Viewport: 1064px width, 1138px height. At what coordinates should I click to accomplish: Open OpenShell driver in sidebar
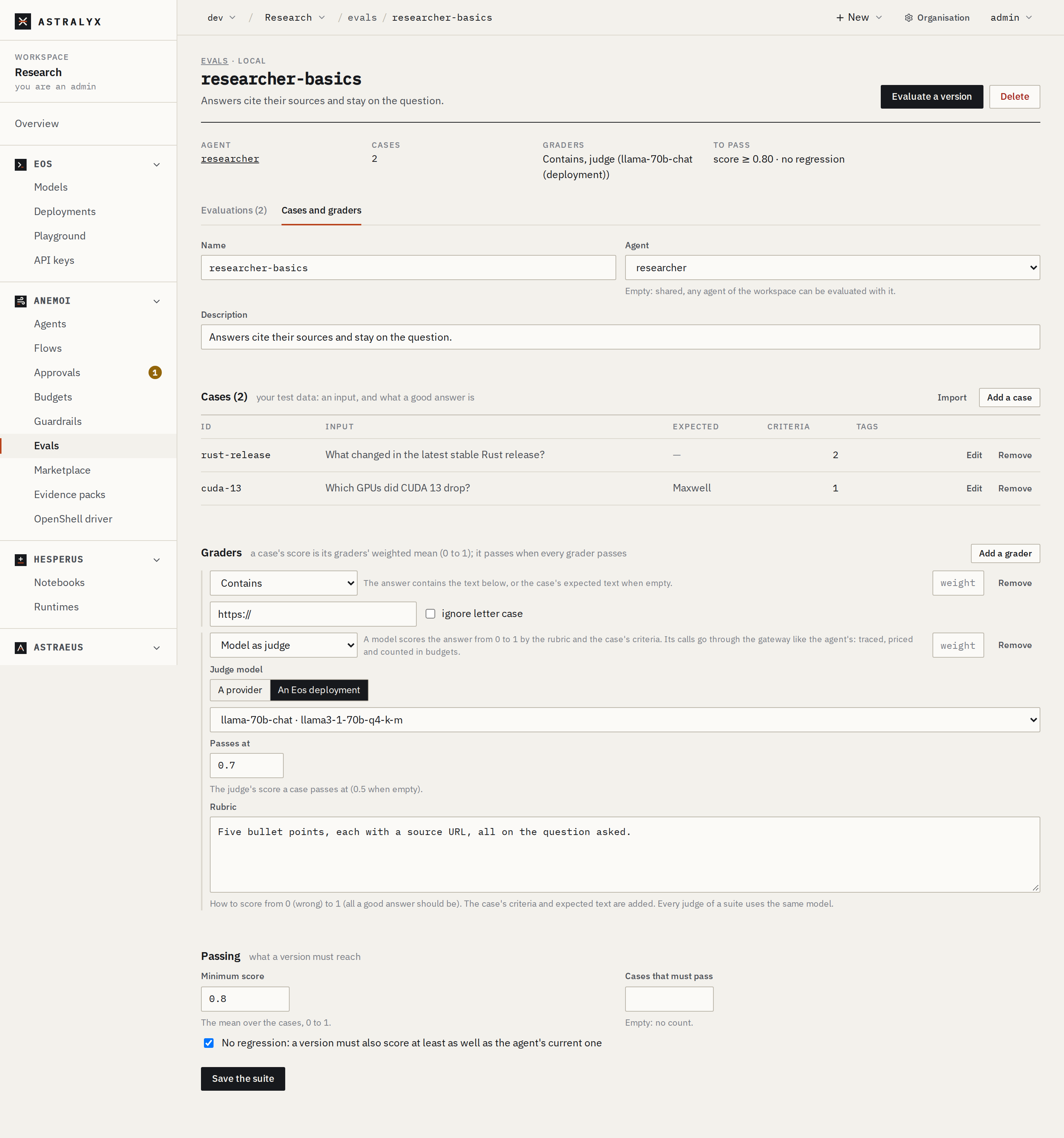coord(73,519)
